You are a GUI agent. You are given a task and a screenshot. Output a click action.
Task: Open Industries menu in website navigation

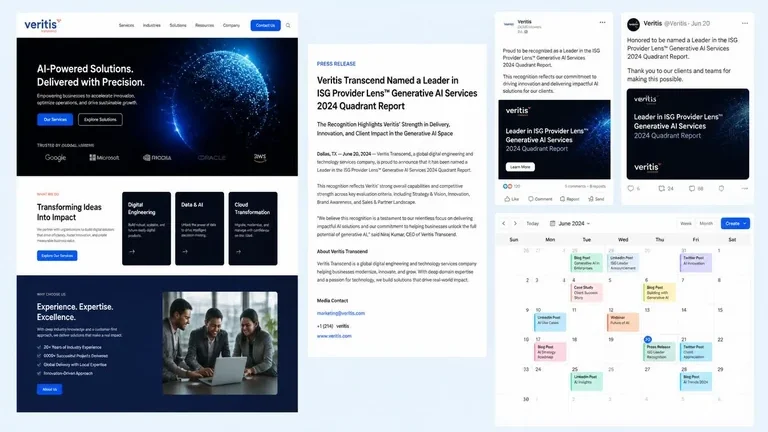151,25
